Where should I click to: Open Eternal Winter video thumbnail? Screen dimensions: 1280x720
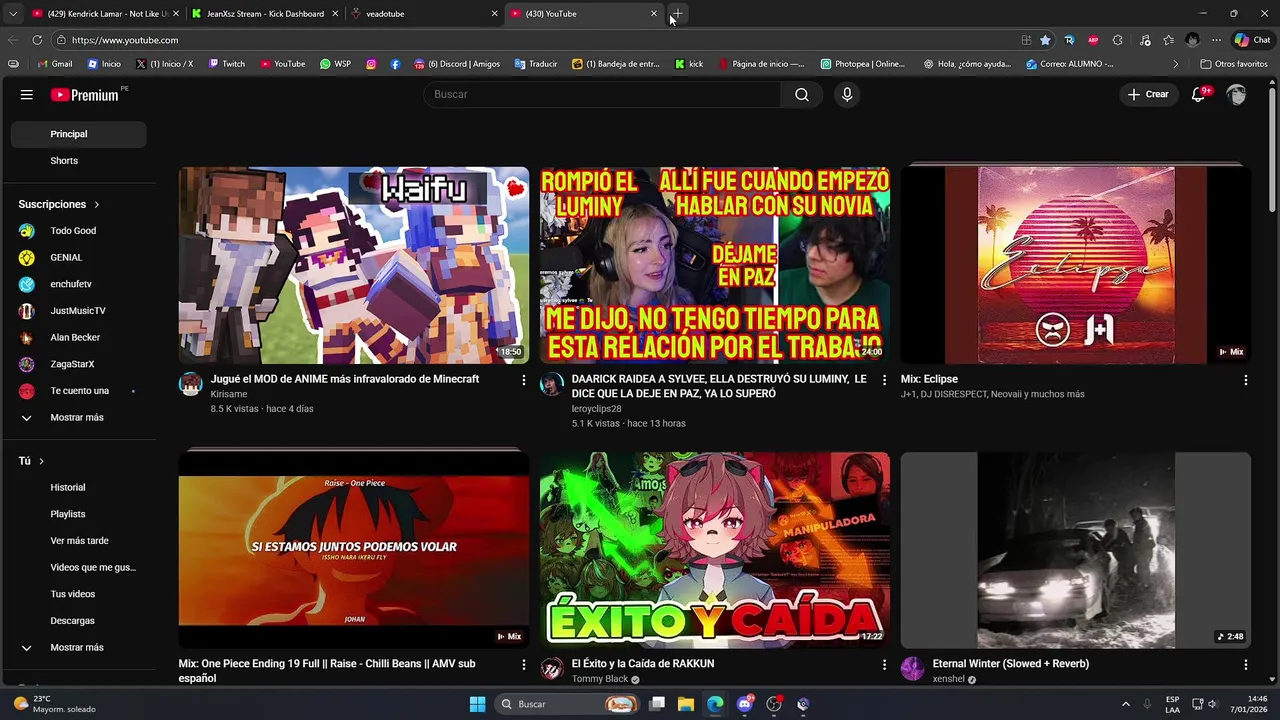click(x=1076, y=550)
